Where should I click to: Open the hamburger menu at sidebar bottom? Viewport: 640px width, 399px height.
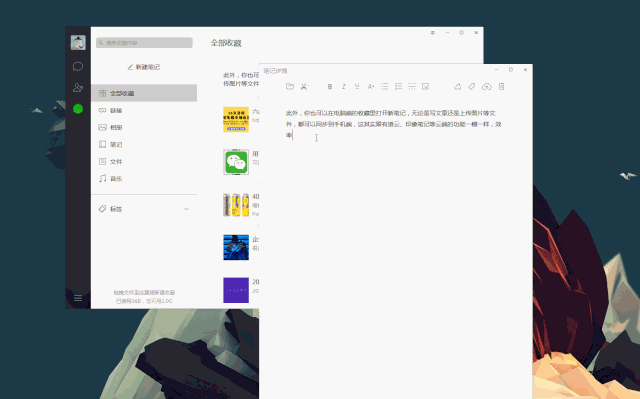pyautogui.click(x=78, y=298)
